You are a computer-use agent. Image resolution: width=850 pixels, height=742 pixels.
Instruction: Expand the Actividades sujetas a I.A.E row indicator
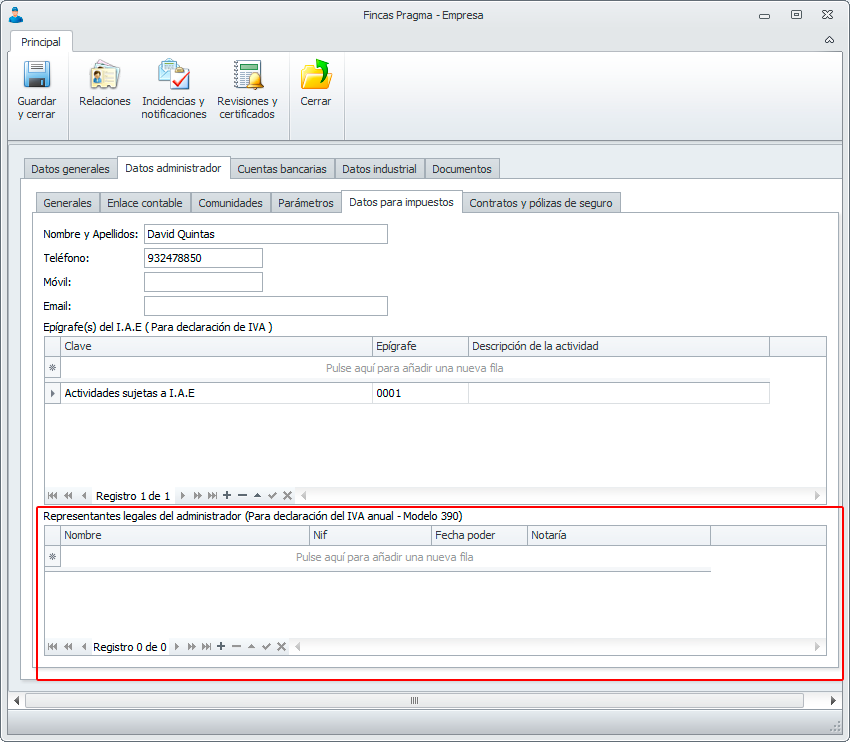(x=53, y=394)
